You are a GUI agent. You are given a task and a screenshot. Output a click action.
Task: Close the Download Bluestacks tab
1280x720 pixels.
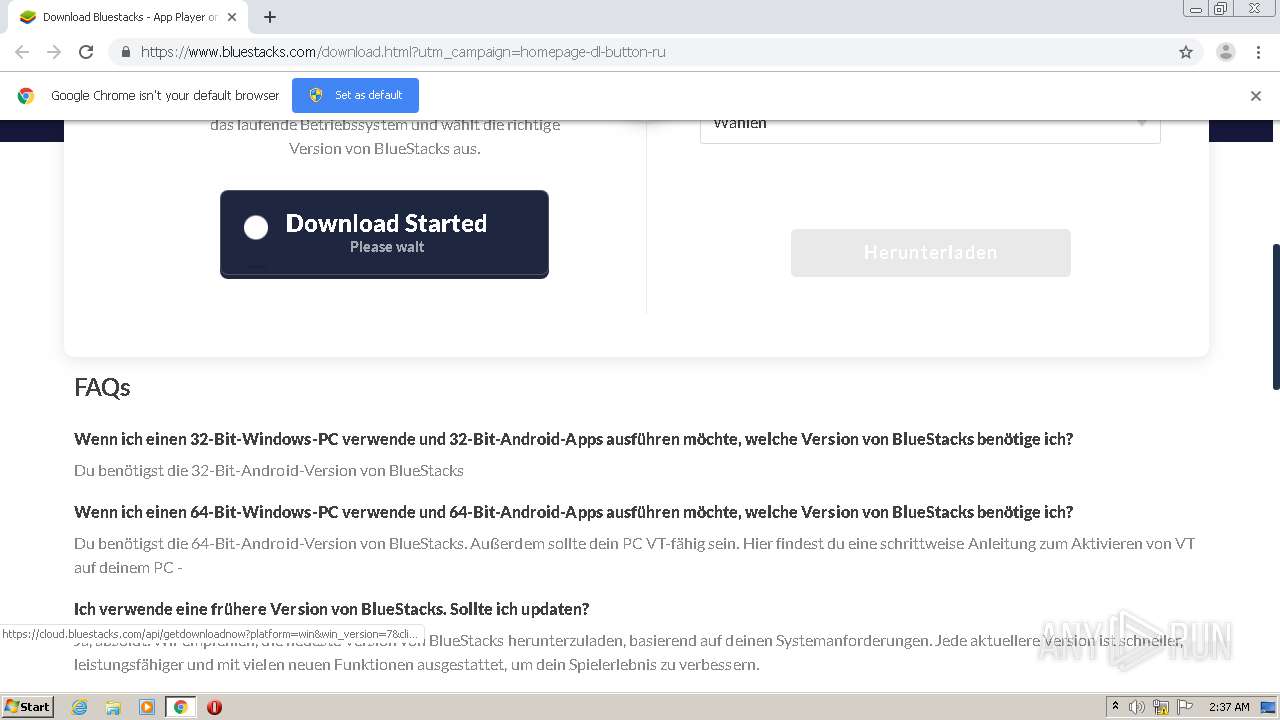233,17
